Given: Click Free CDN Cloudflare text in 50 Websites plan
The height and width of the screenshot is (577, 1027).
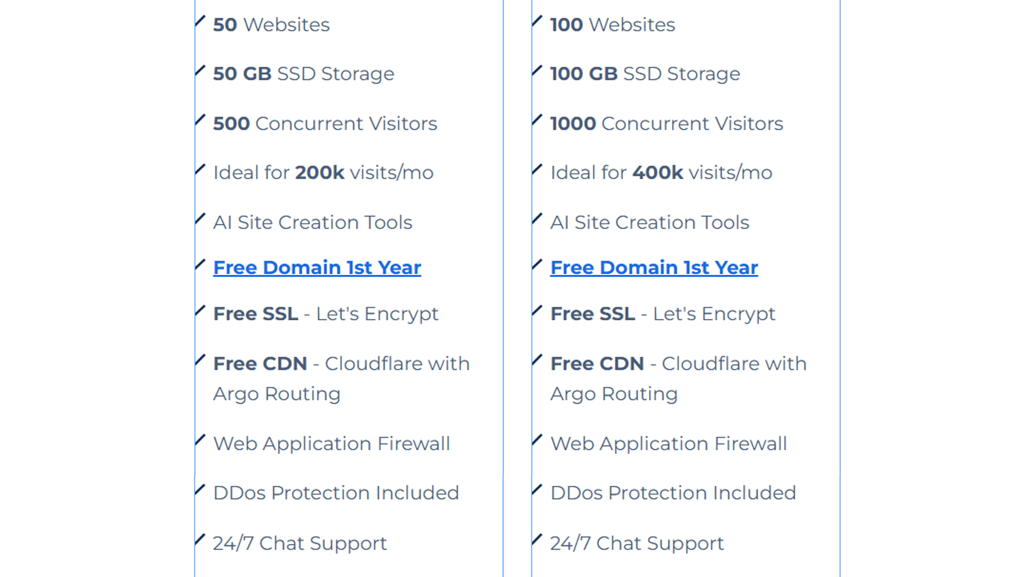Looking at the screenshot, I should click(x=341, y=364).
